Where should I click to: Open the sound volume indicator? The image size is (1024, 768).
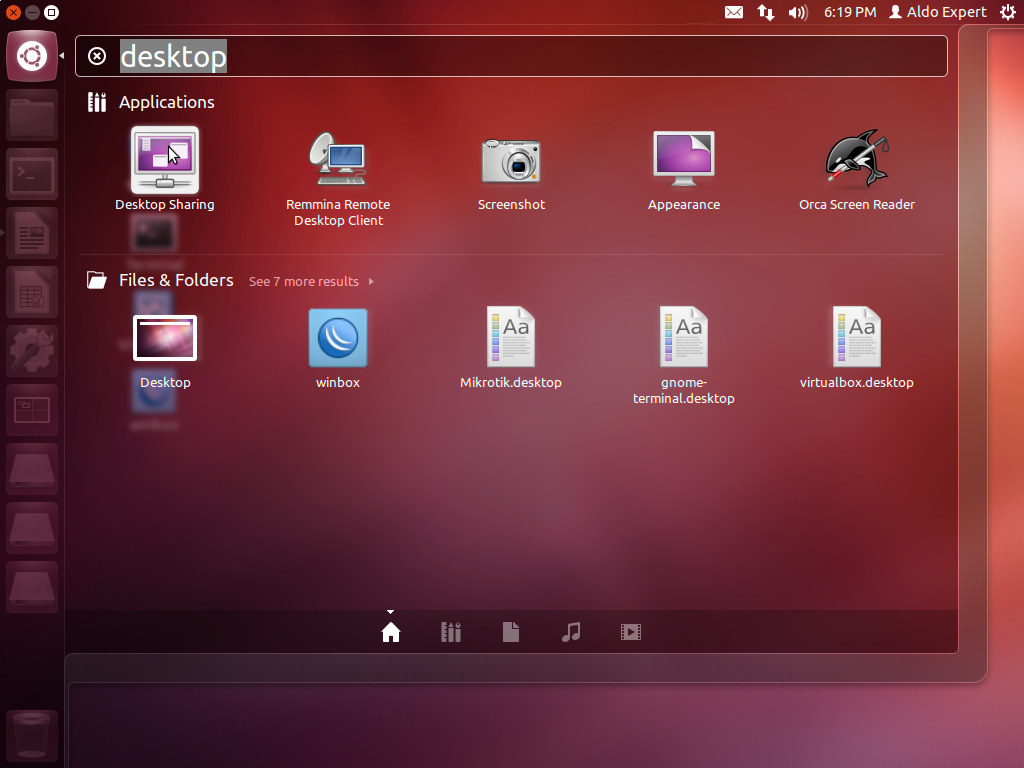tap(797, 12)
